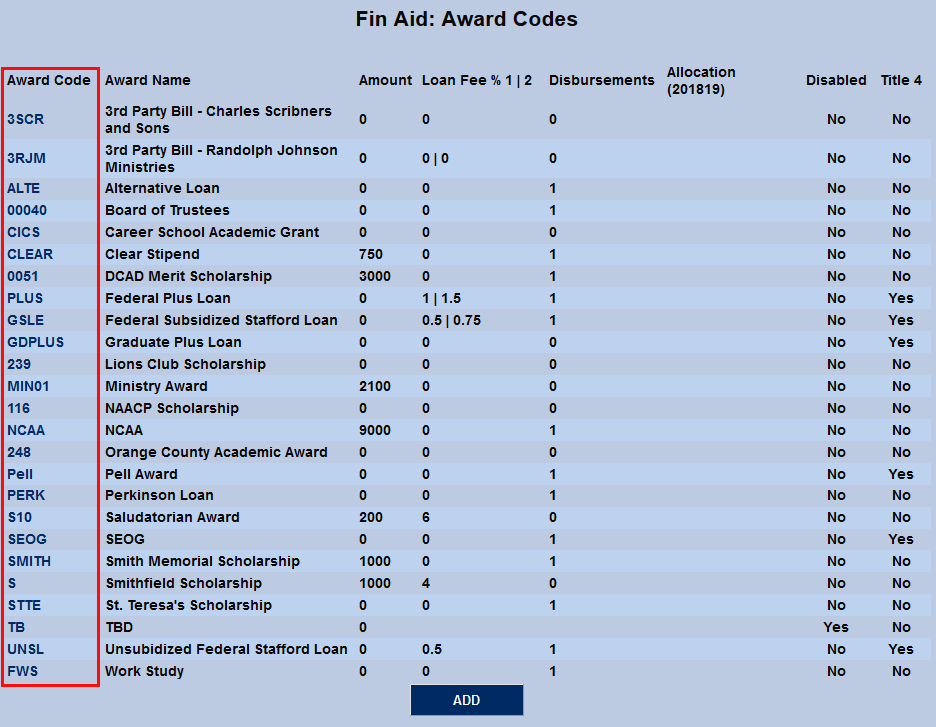
Task: Click the Allocation (201819) column header
Action: coord(701,81)
